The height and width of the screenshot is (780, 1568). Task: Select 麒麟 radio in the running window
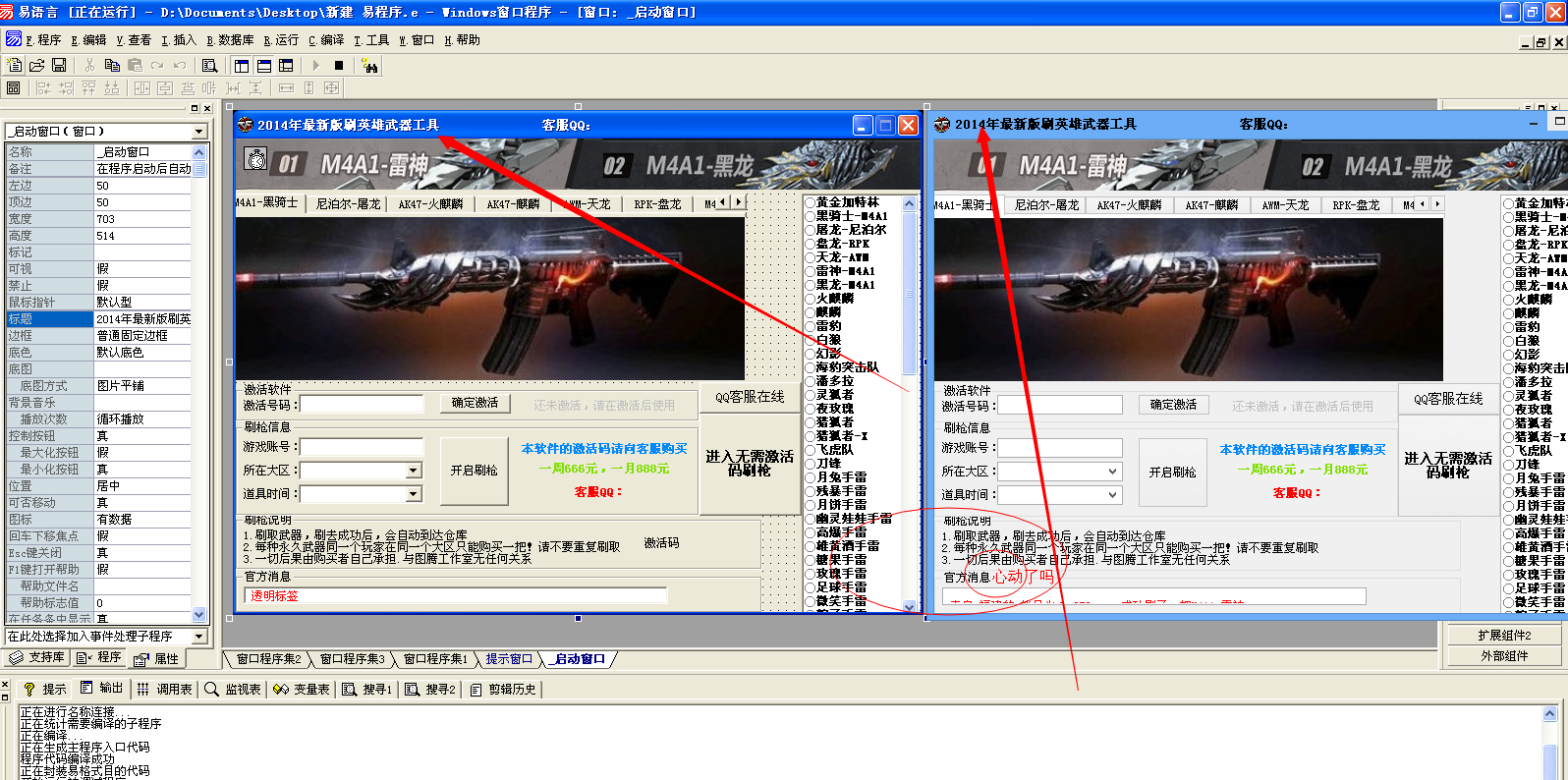(x=1509, y=313)
